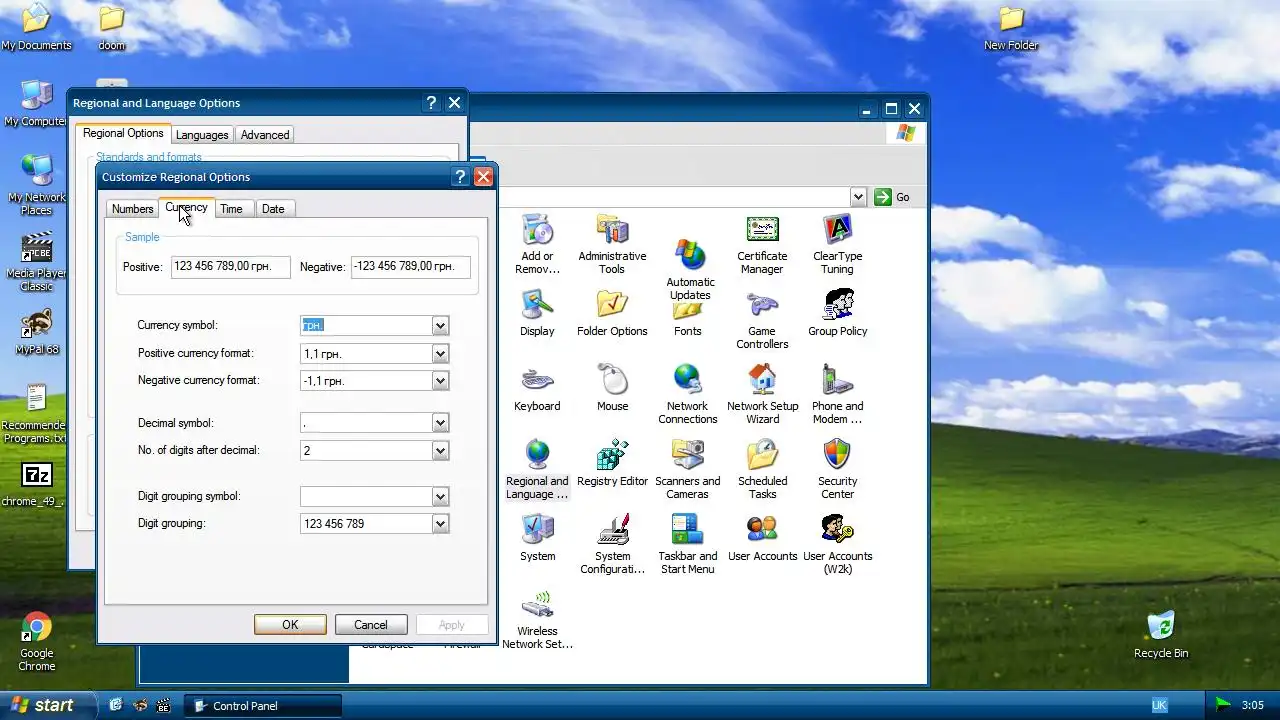Select Regional Options tab in Regional window
Screen dimensions: 1280x720
123,133
